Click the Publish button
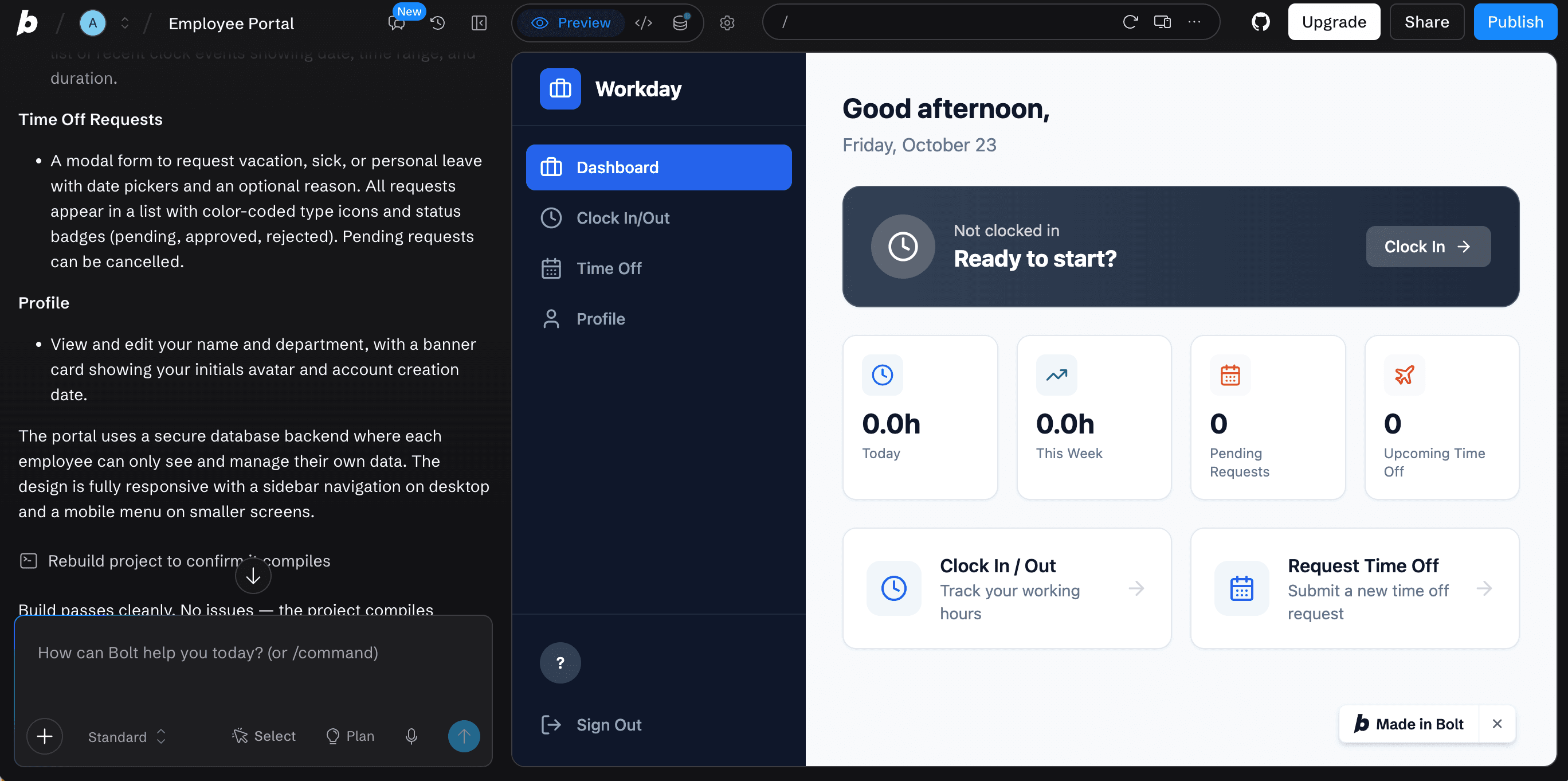1568x781 pixels. point(1515,22)
